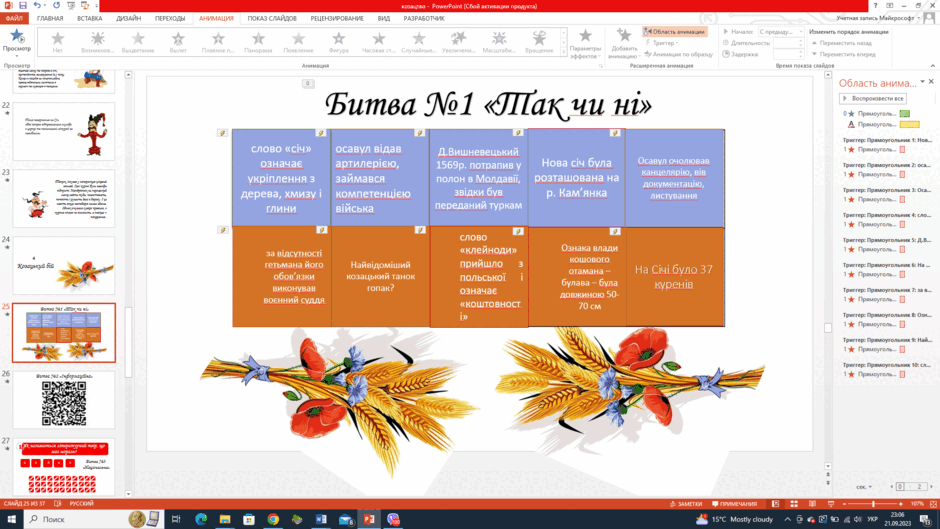Select the 'Нет' (None) animation effect
The width and height of the screenshot is (940, 529).
58,43
